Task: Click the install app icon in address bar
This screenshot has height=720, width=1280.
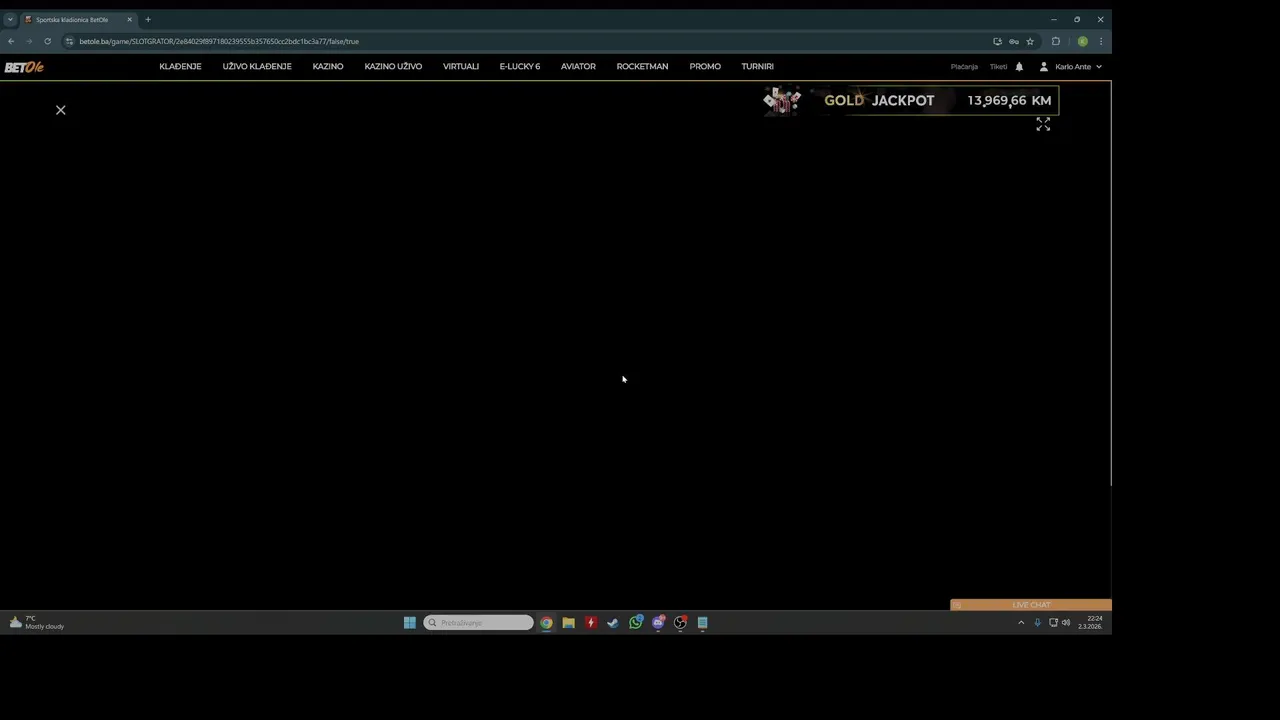Action: click(997, 41)
